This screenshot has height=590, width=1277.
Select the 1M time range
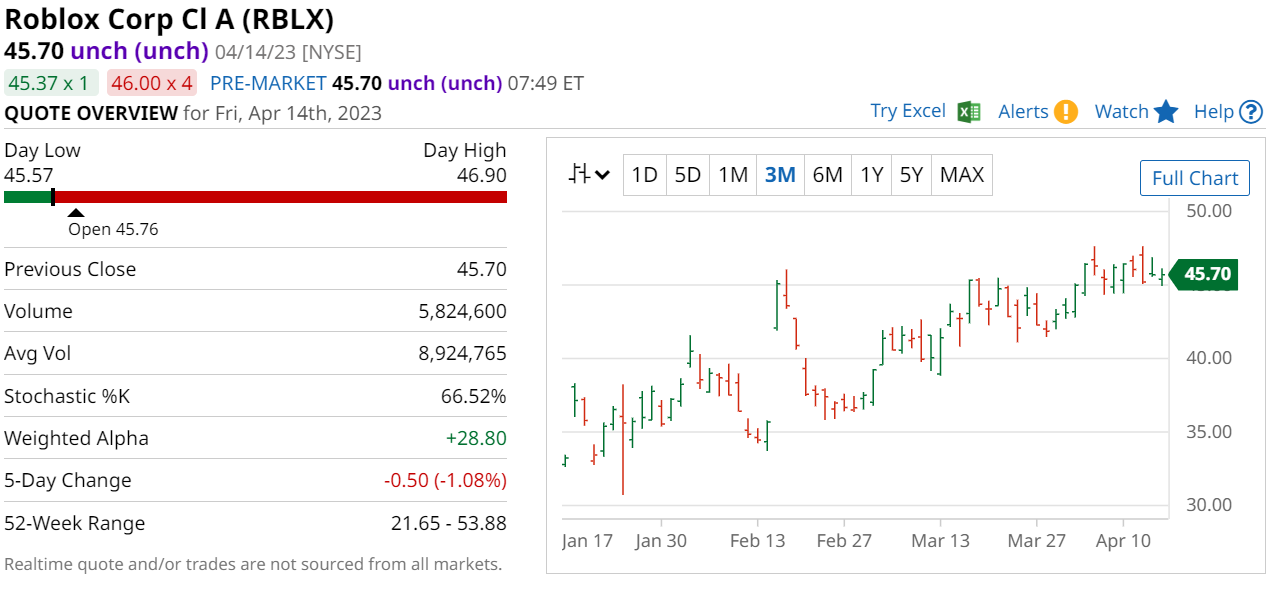[x=733, y=175]
